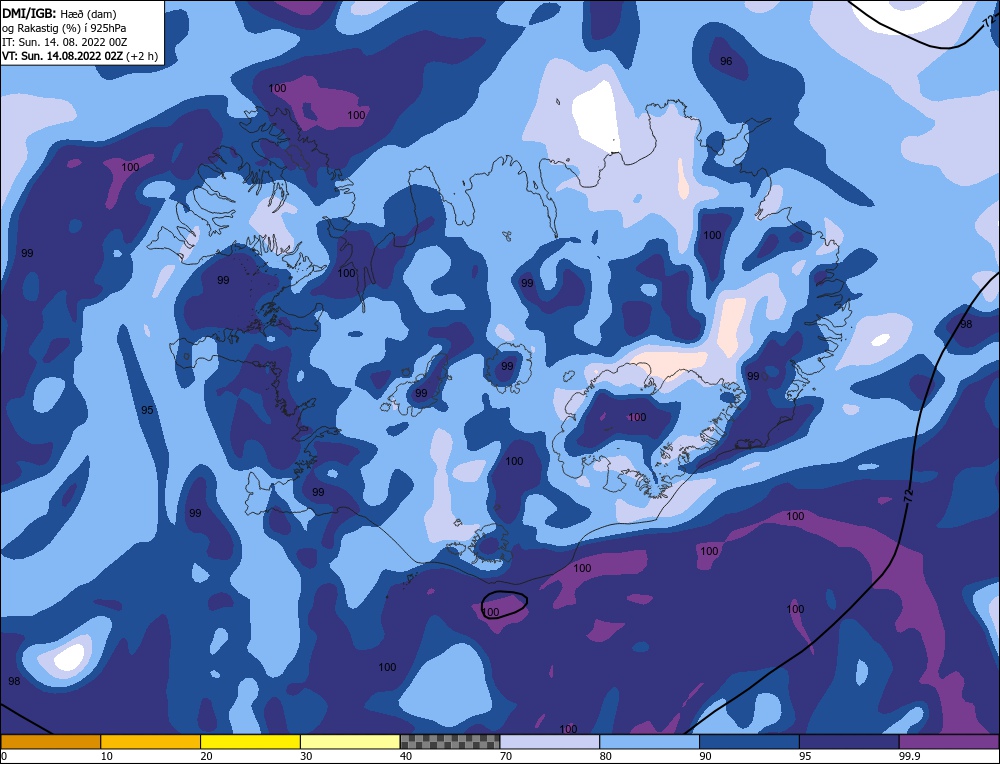The height and width of the screenshot is (764, 1000).
Task: Click the "VT: Sun. 14.08.2022 02Z" valid time
Action: pos(62,56)
